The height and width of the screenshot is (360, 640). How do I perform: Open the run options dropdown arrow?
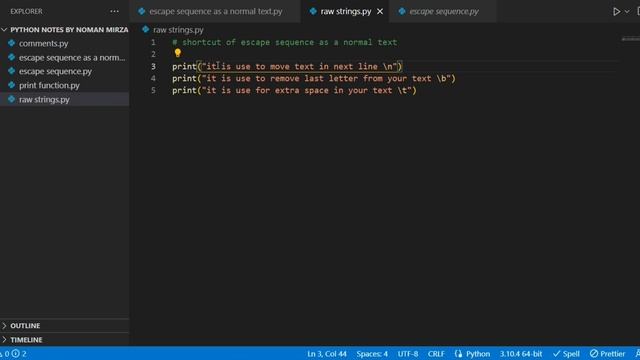tap(627, 11)
